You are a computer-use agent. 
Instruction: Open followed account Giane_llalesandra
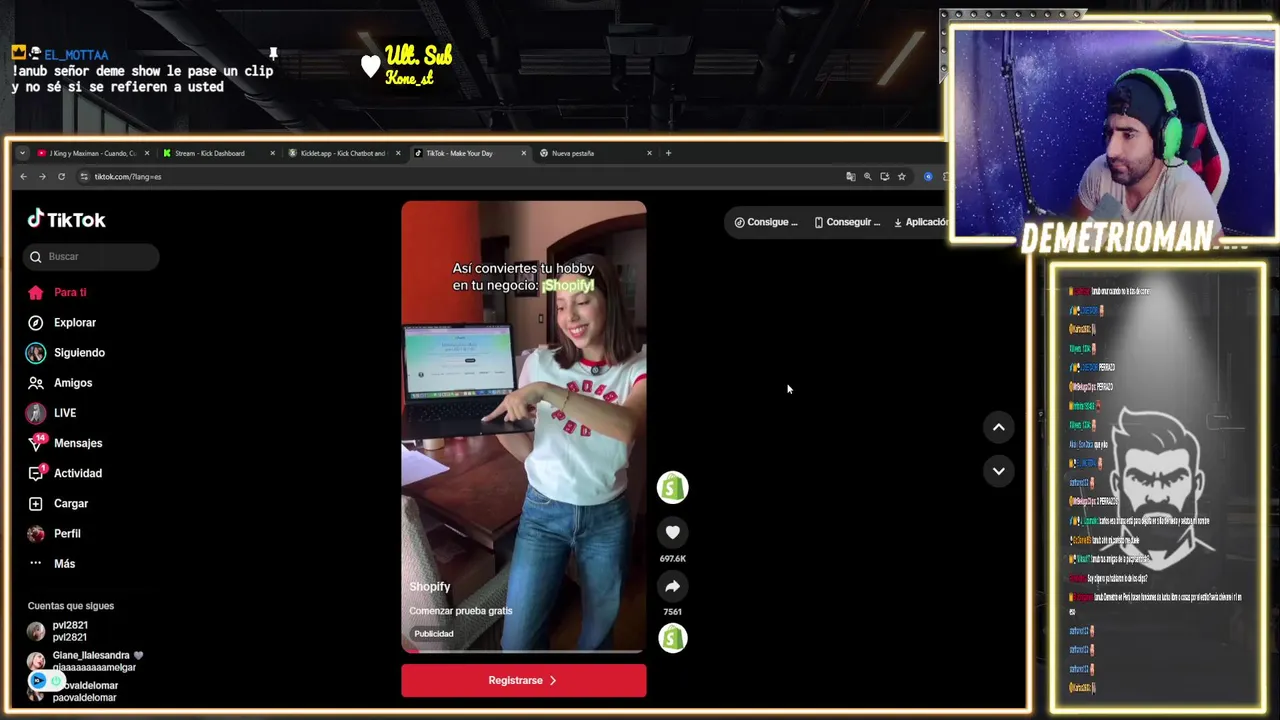tap(85, 661)
